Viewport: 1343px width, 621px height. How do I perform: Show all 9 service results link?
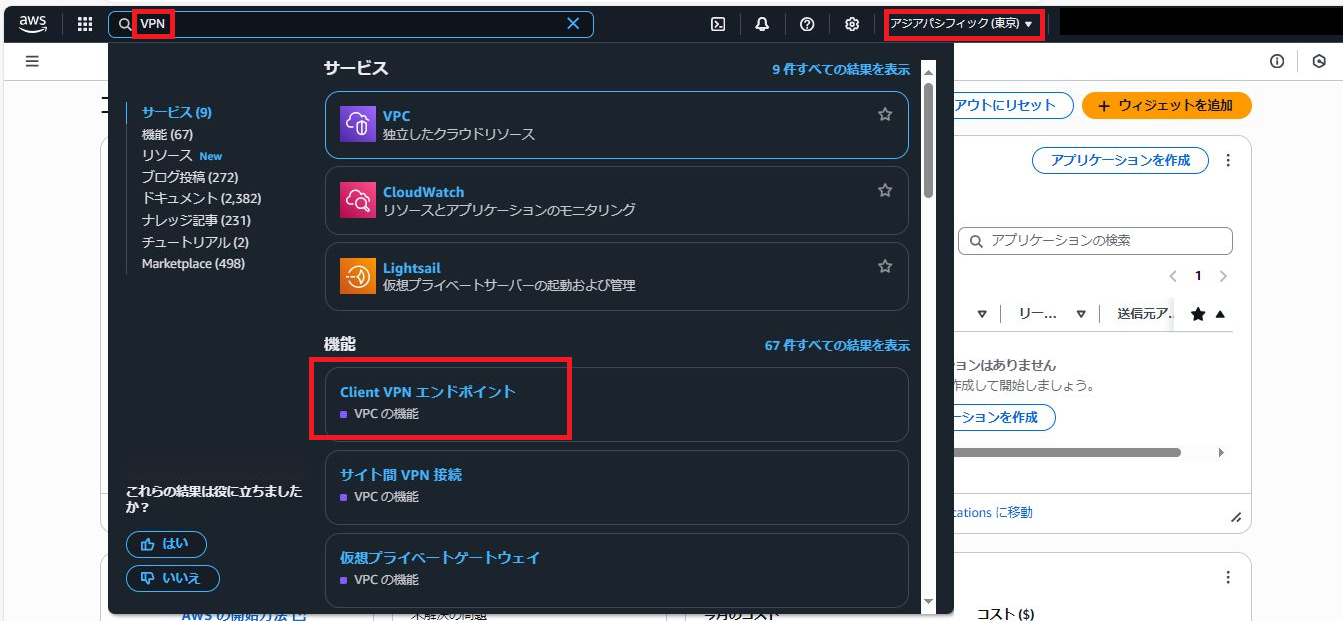point(841,69)
